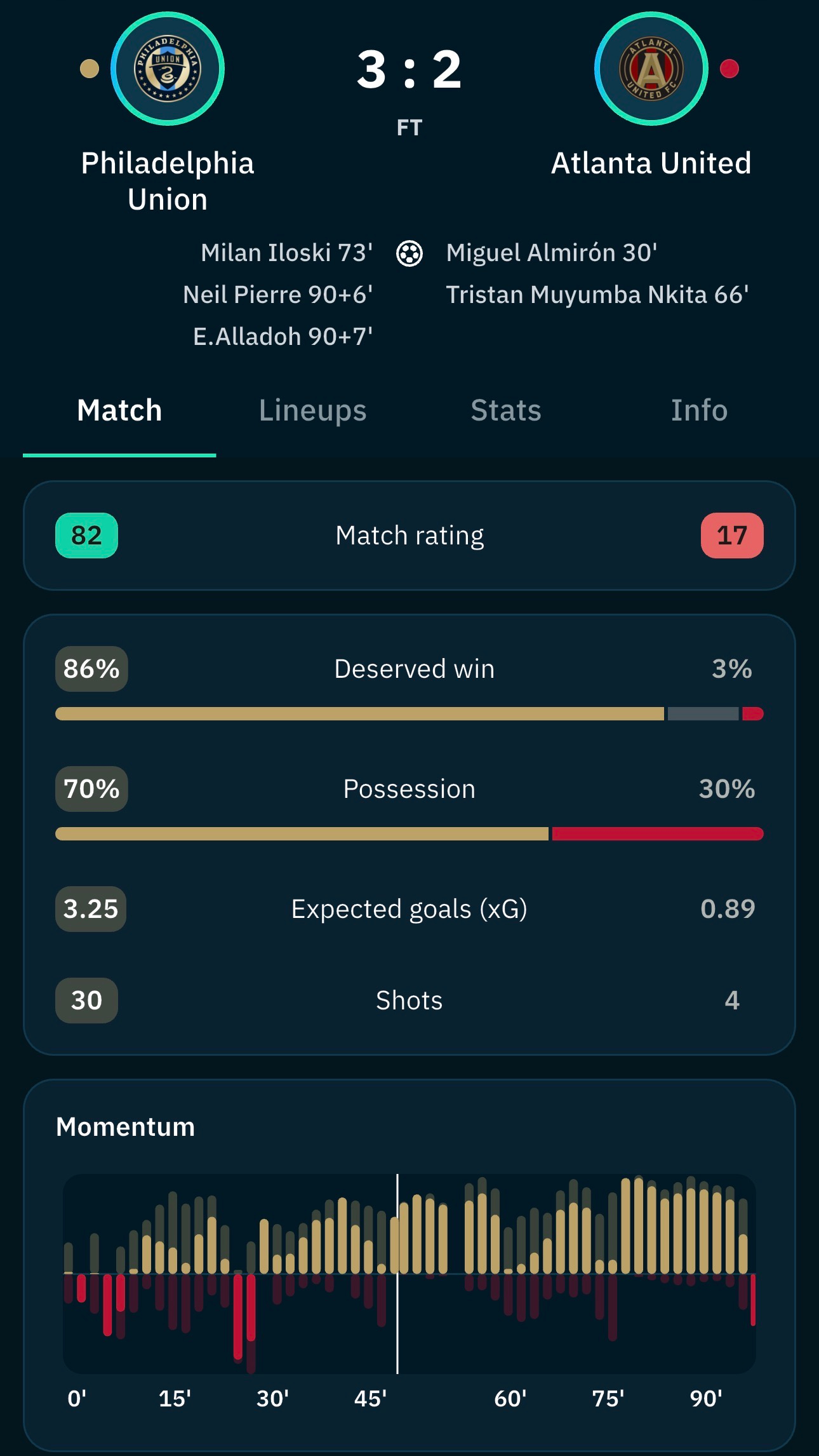819x1456 pixels.
Task: Tap the 3.25 expected goals badge
Action: coord(91,909)
